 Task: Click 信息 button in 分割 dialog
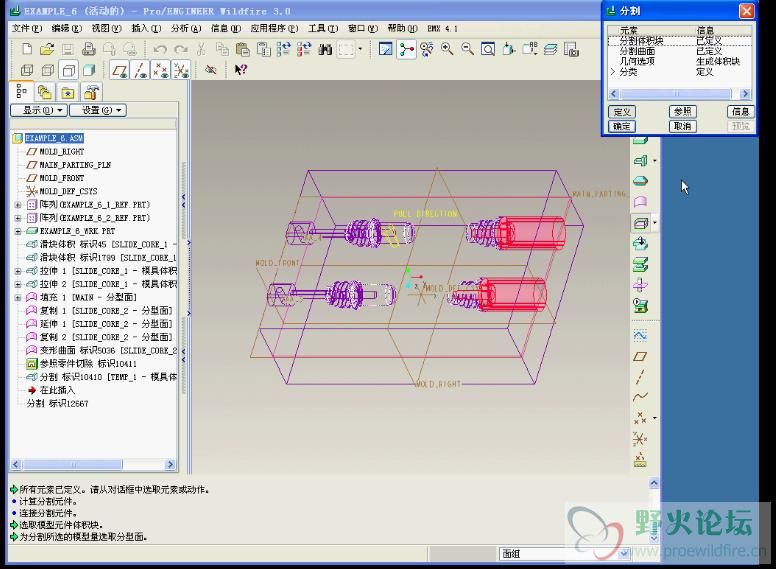pyautogui.click(x=740, y=112)
